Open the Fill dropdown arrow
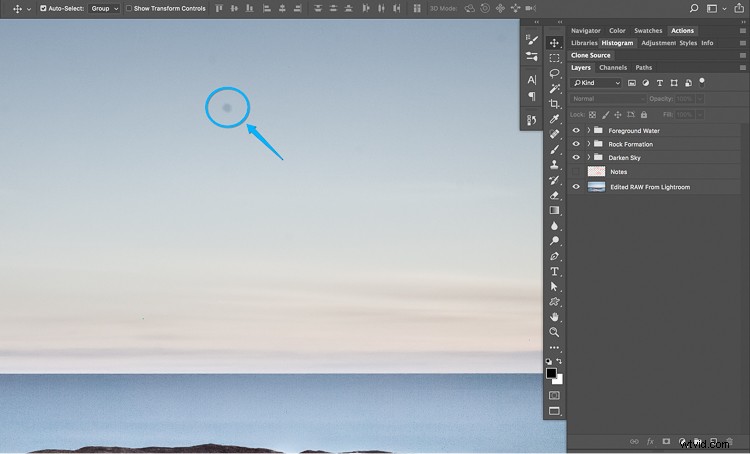Image resolution: width=750 pixels, height=454 pixels. (700, 115)
